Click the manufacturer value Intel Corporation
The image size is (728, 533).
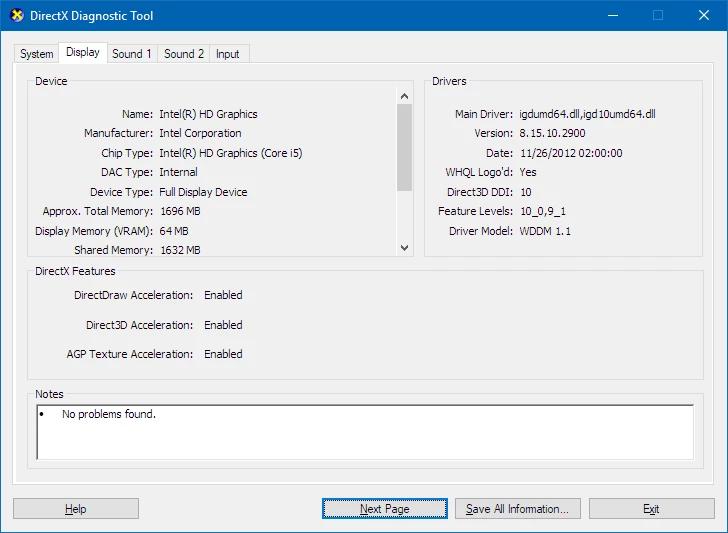pyautogui.click(x=200, y=133)
